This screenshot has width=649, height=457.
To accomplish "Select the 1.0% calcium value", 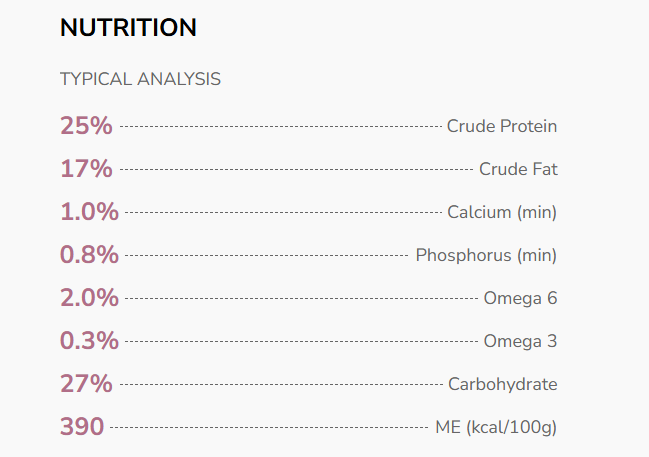I will pos(89,212).
